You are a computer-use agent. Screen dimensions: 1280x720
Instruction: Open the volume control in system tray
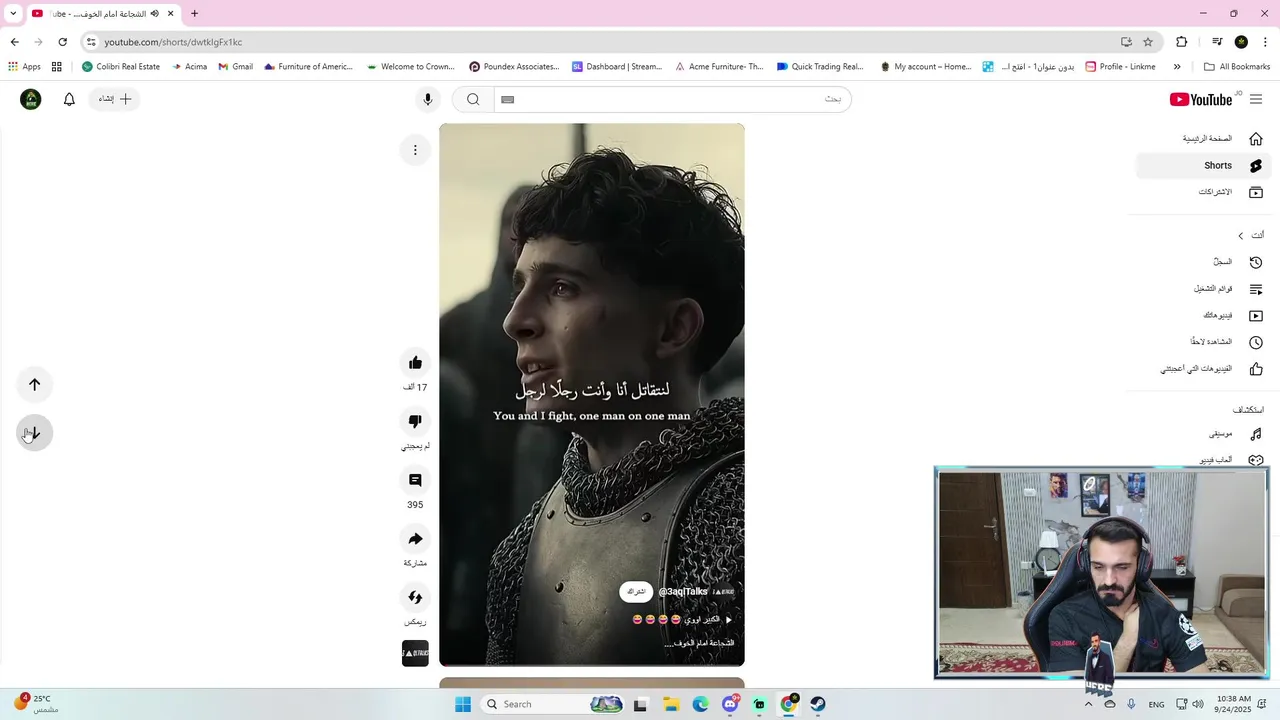pyautogui.click(x=1198, y=704)
